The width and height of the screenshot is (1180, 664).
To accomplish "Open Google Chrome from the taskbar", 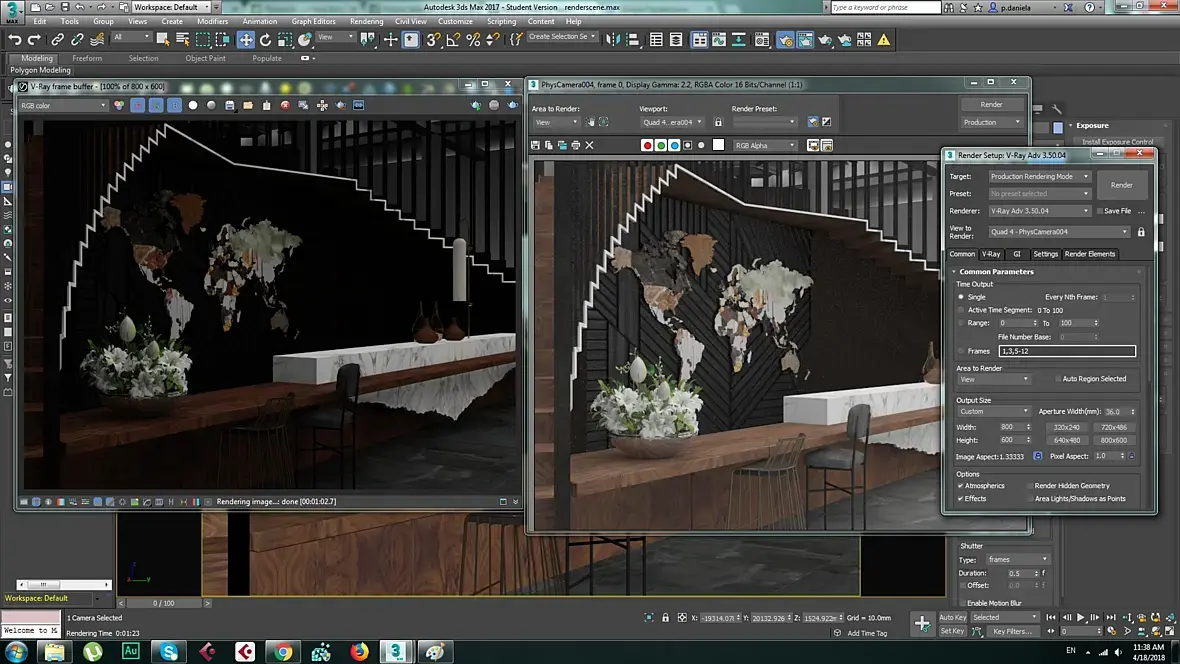I will click(x=283, y=652).
